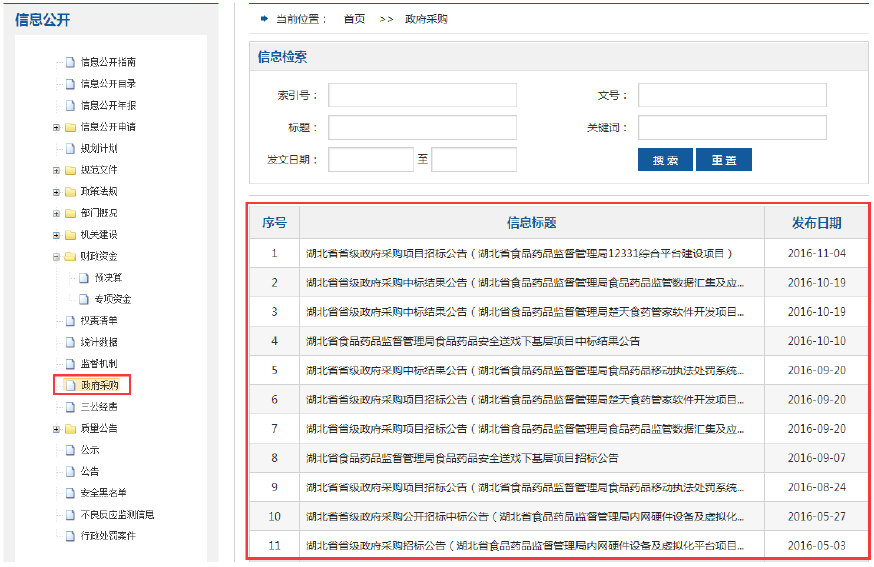Screen dimensions: 874x567
Task: Click the document icon next to 信息公开指南
Action: point(70,62)
